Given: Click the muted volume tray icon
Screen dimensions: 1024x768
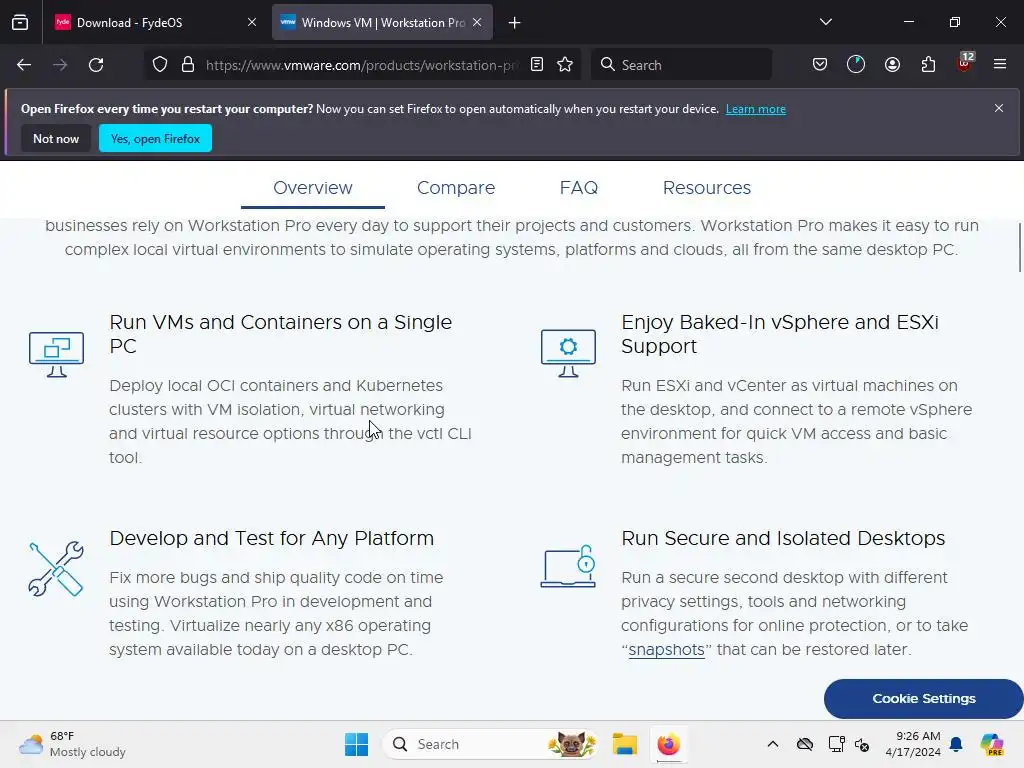Looking at the screenshot, I should [862, 744].
